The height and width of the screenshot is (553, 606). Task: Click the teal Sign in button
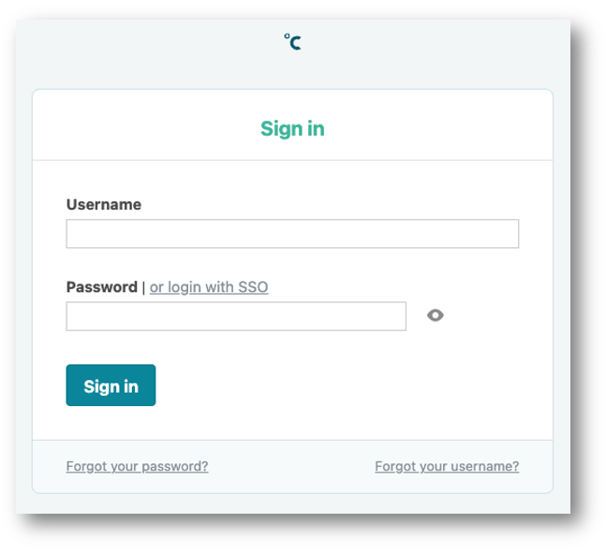click(111, 385)
